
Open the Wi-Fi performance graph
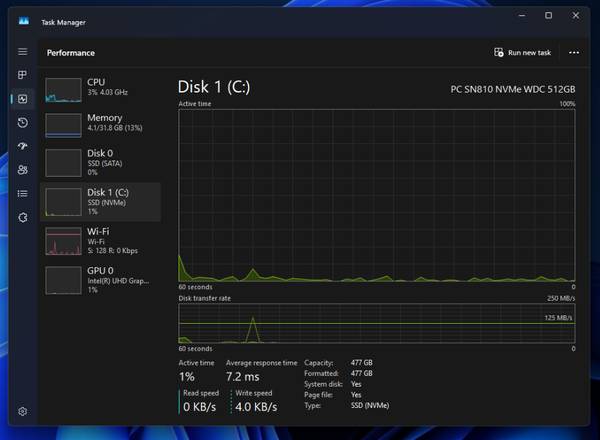coord(100,241)
